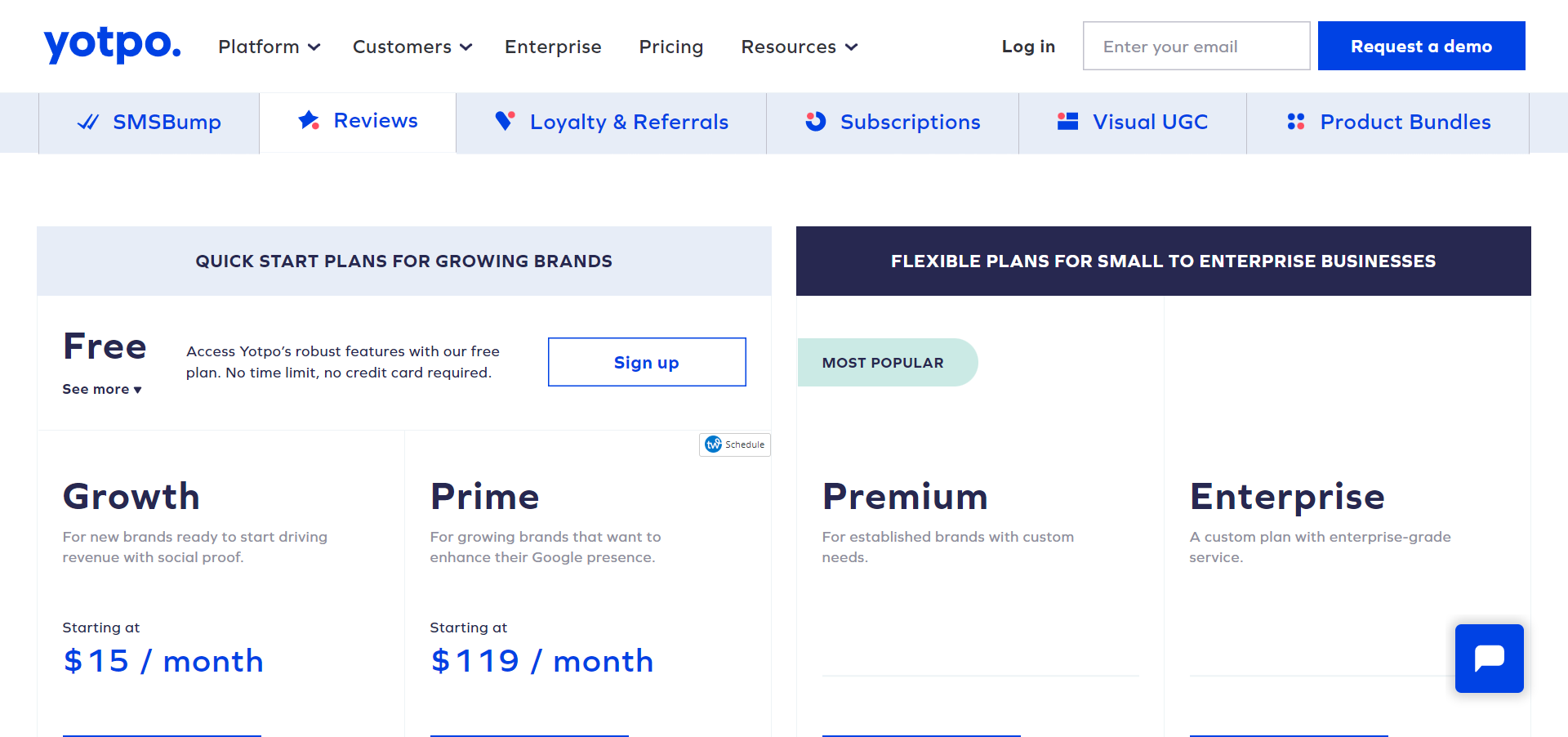Switch to the Pricing page
This screenshot has width=1568, height=737.
671,47
